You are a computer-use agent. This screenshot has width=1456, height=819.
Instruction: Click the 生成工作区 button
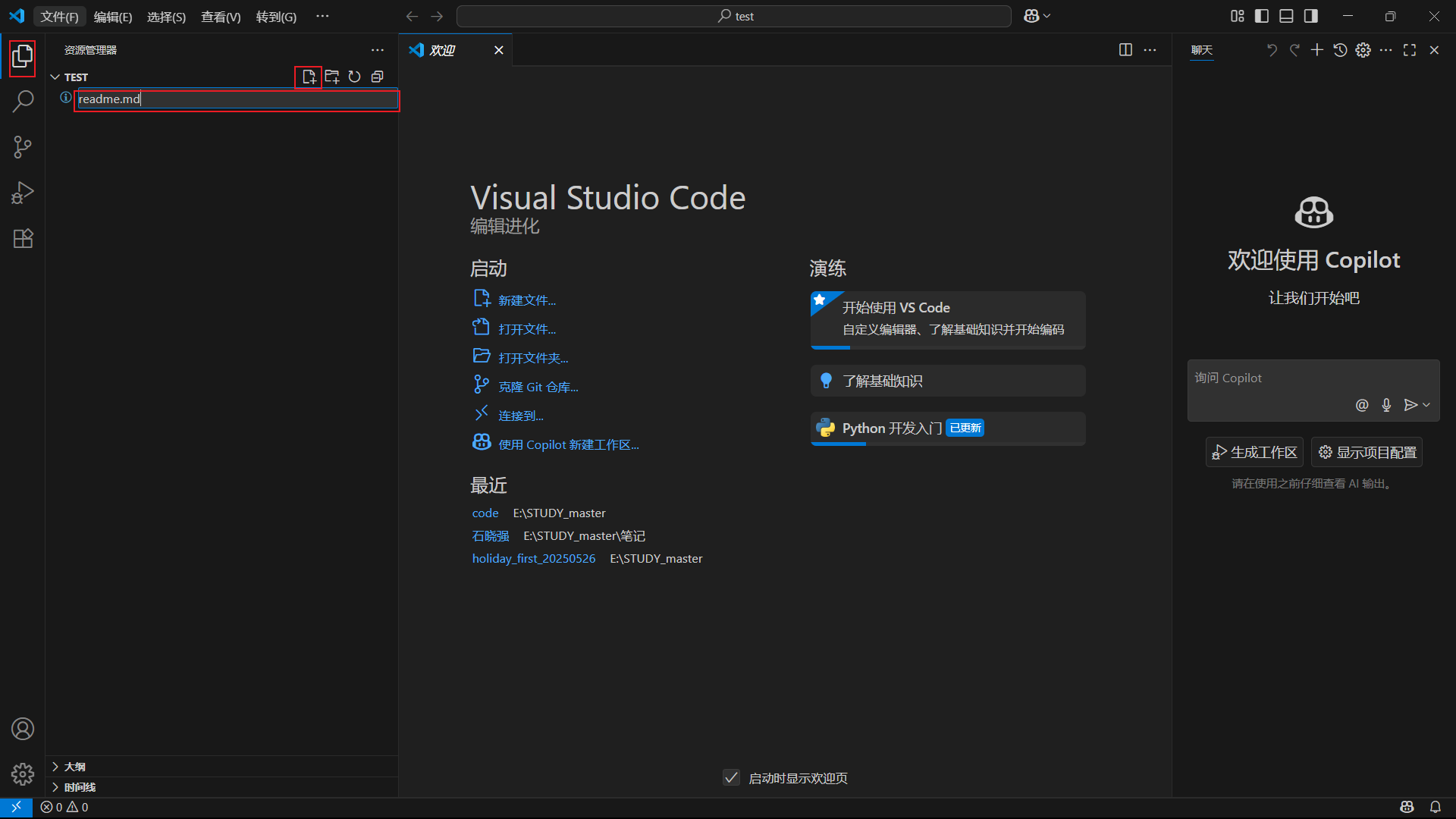tap(1254, 452)
